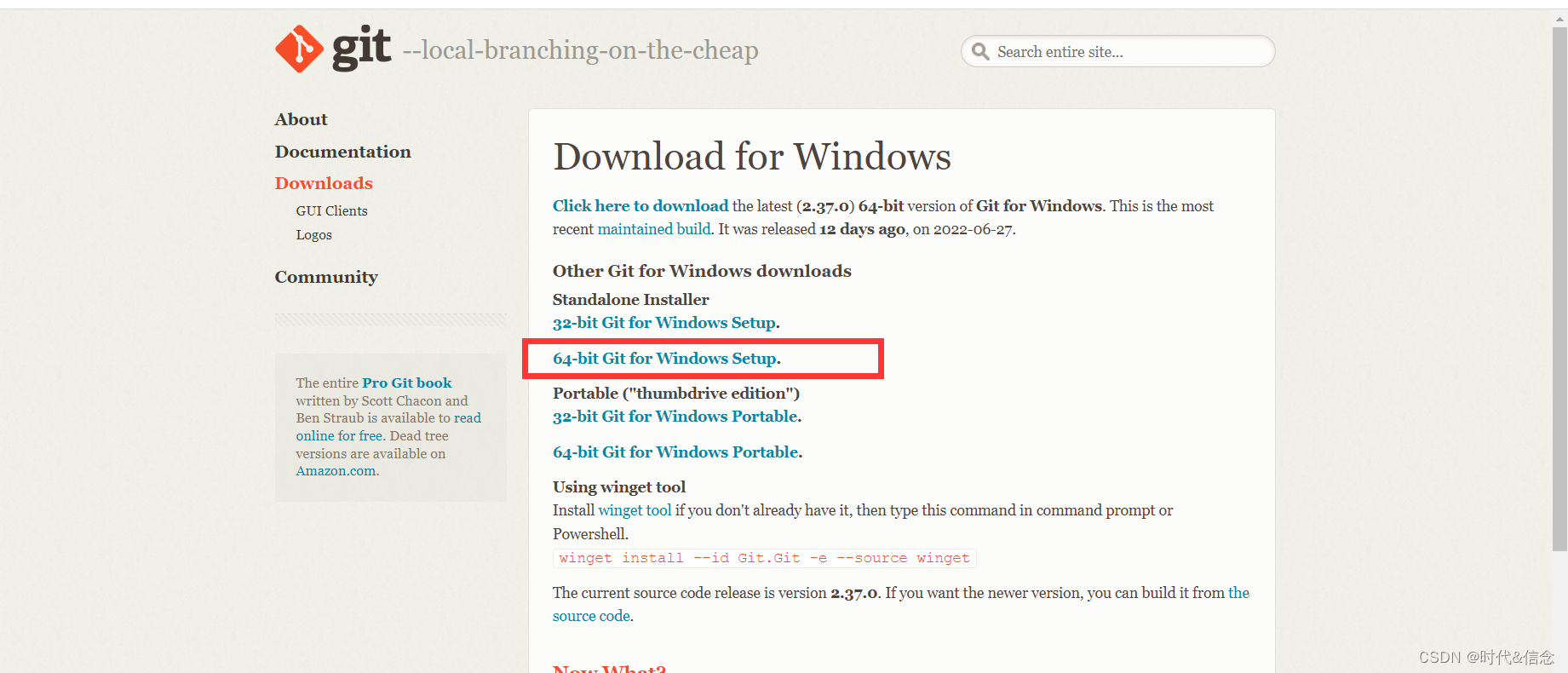
Task: Open the 'maintained build' link
Action: [653, 229]
